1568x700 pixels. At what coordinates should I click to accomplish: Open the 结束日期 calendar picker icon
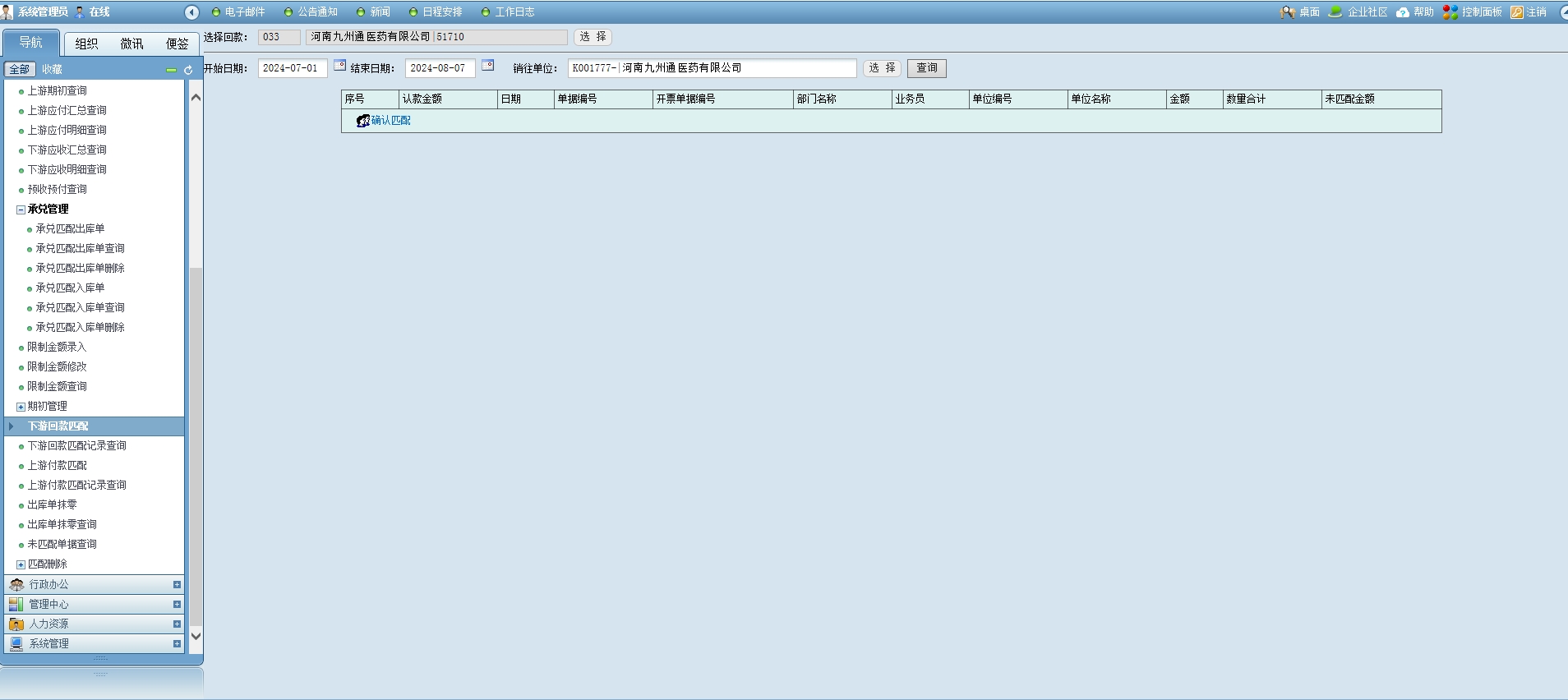coord(487,66)
